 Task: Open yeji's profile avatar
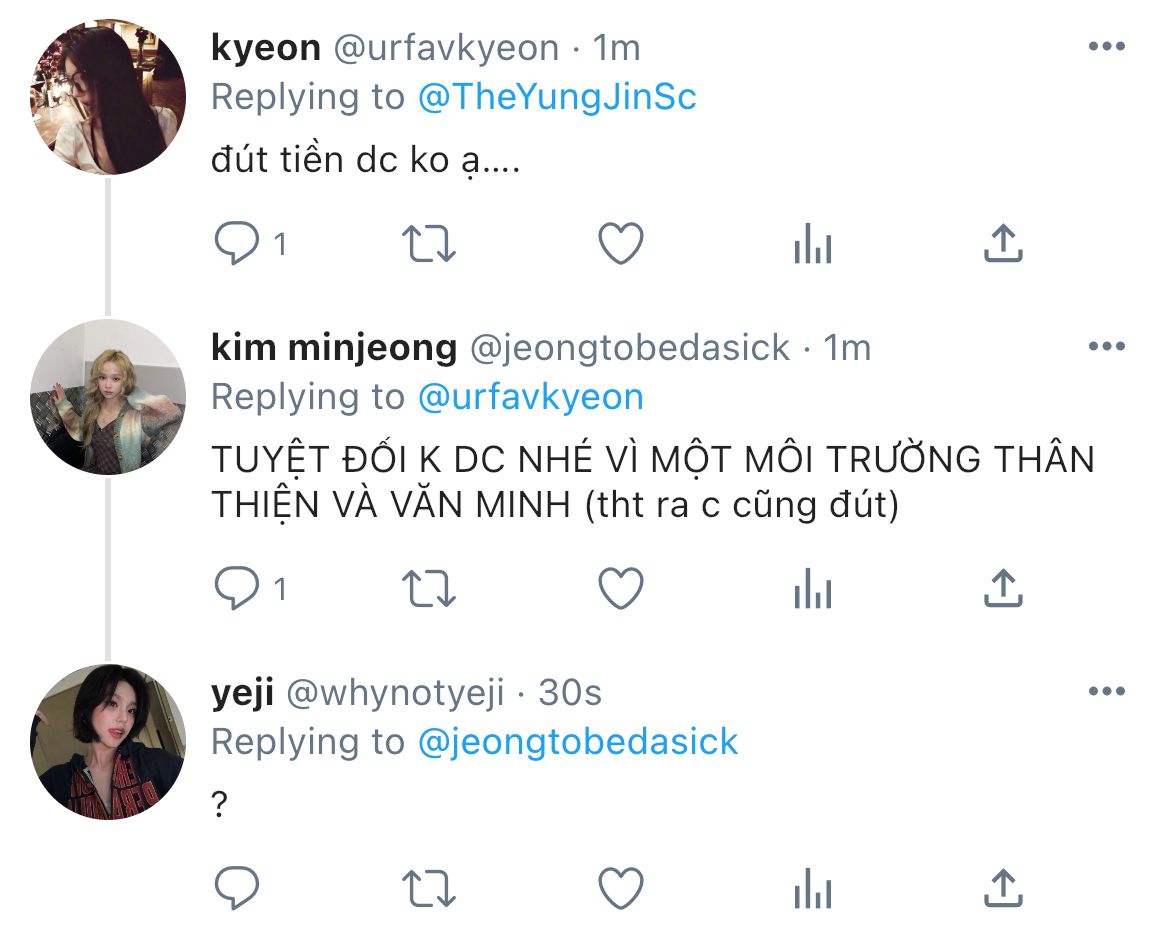pos(107,742)
